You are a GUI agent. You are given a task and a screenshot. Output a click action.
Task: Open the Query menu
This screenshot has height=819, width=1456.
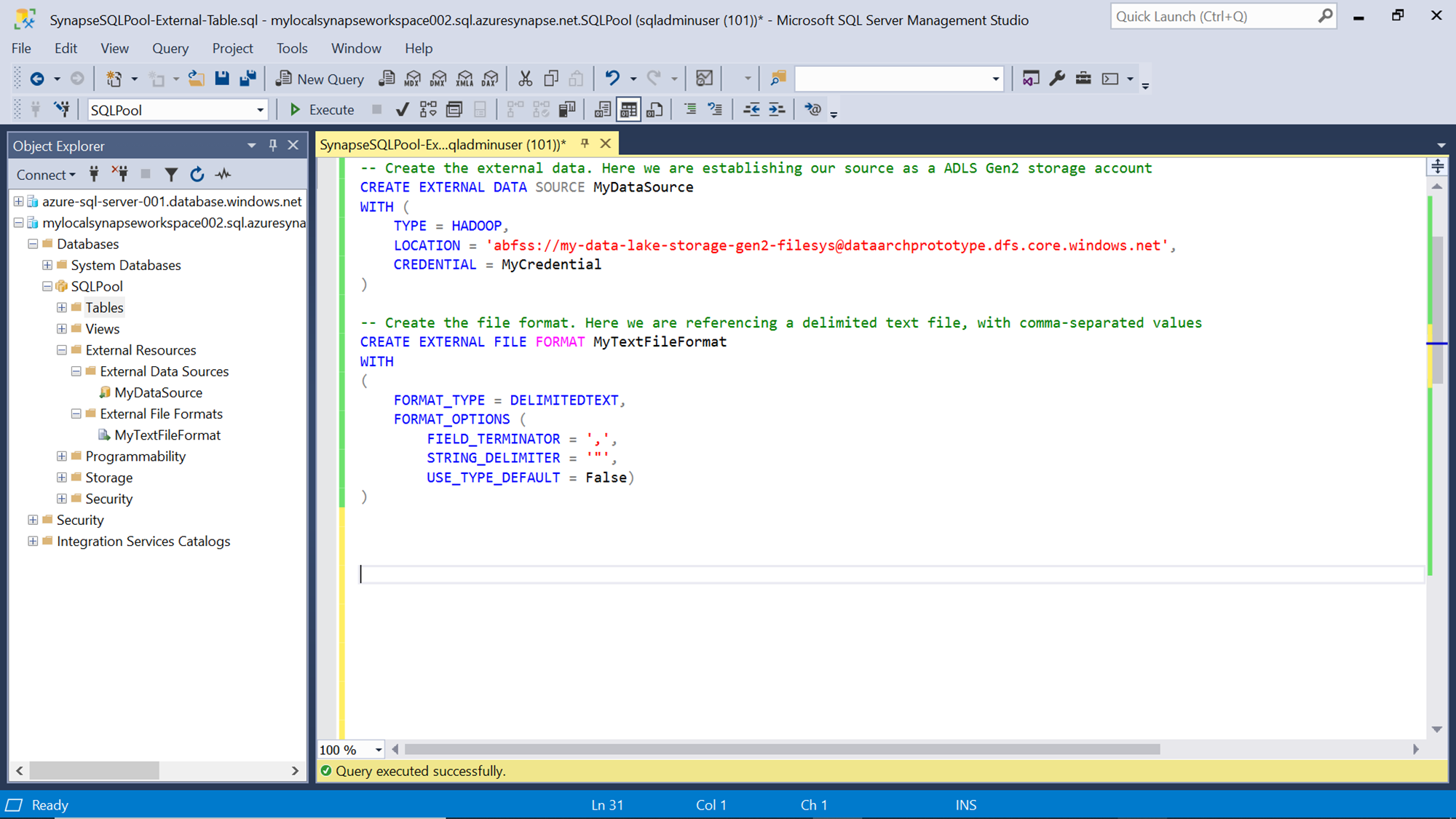[x=170, y=48]
